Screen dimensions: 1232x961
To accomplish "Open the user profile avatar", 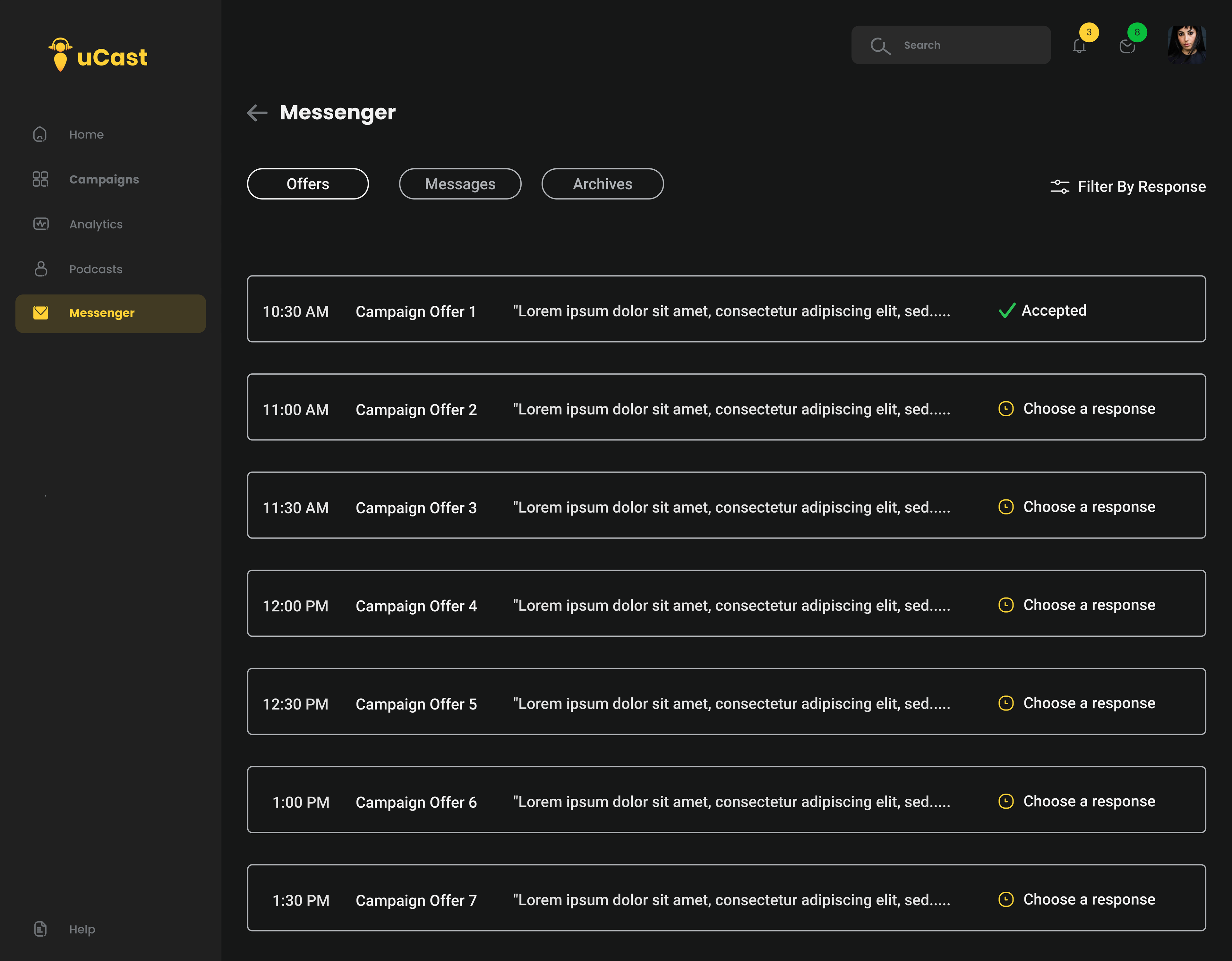I will pyautogui.click(x=1187, y=45).
